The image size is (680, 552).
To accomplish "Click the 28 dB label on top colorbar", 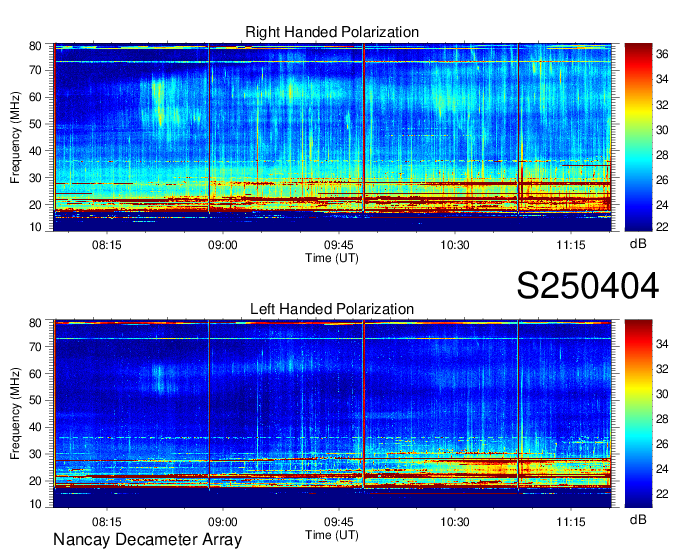I will coord(662,155).
